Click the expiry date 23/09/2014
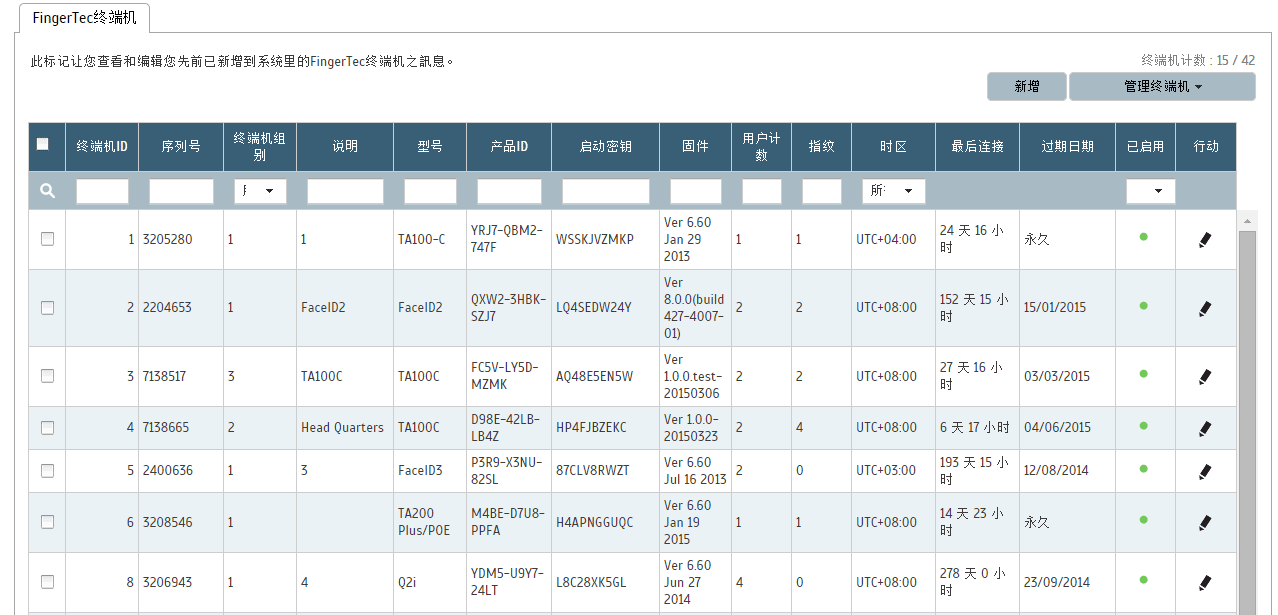This screenshot has width=1278, height=615. 1057,582
